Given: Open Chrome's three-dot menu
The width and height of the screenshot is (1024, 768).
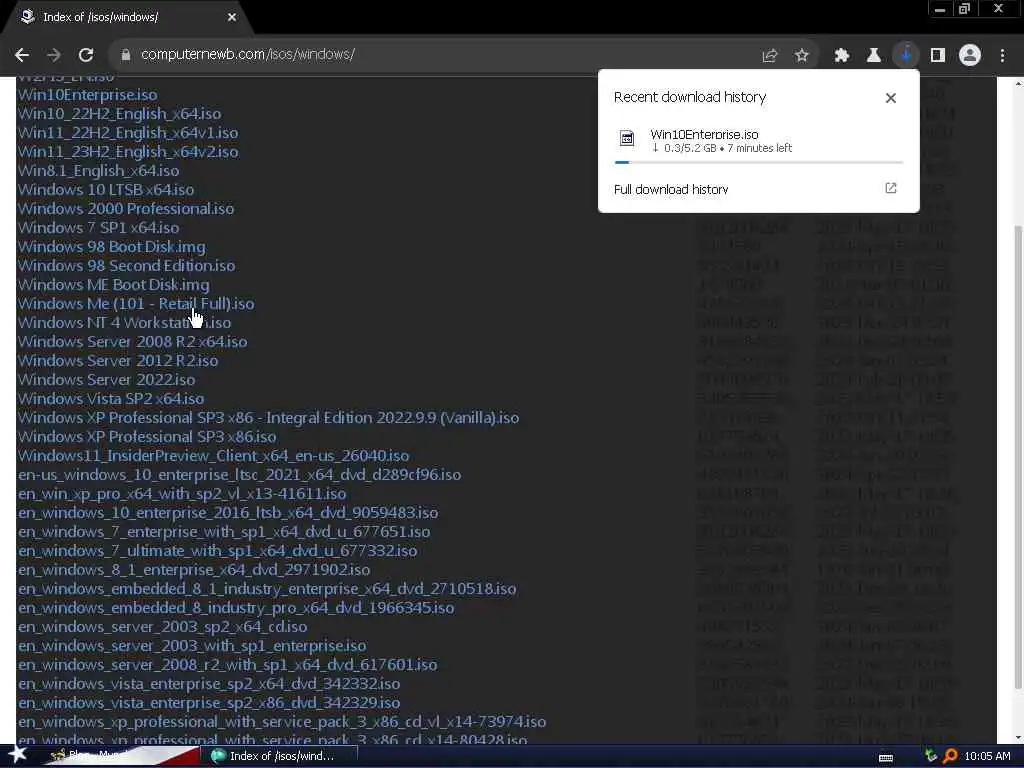Looking at the screenshot, I should point(1002,56).
